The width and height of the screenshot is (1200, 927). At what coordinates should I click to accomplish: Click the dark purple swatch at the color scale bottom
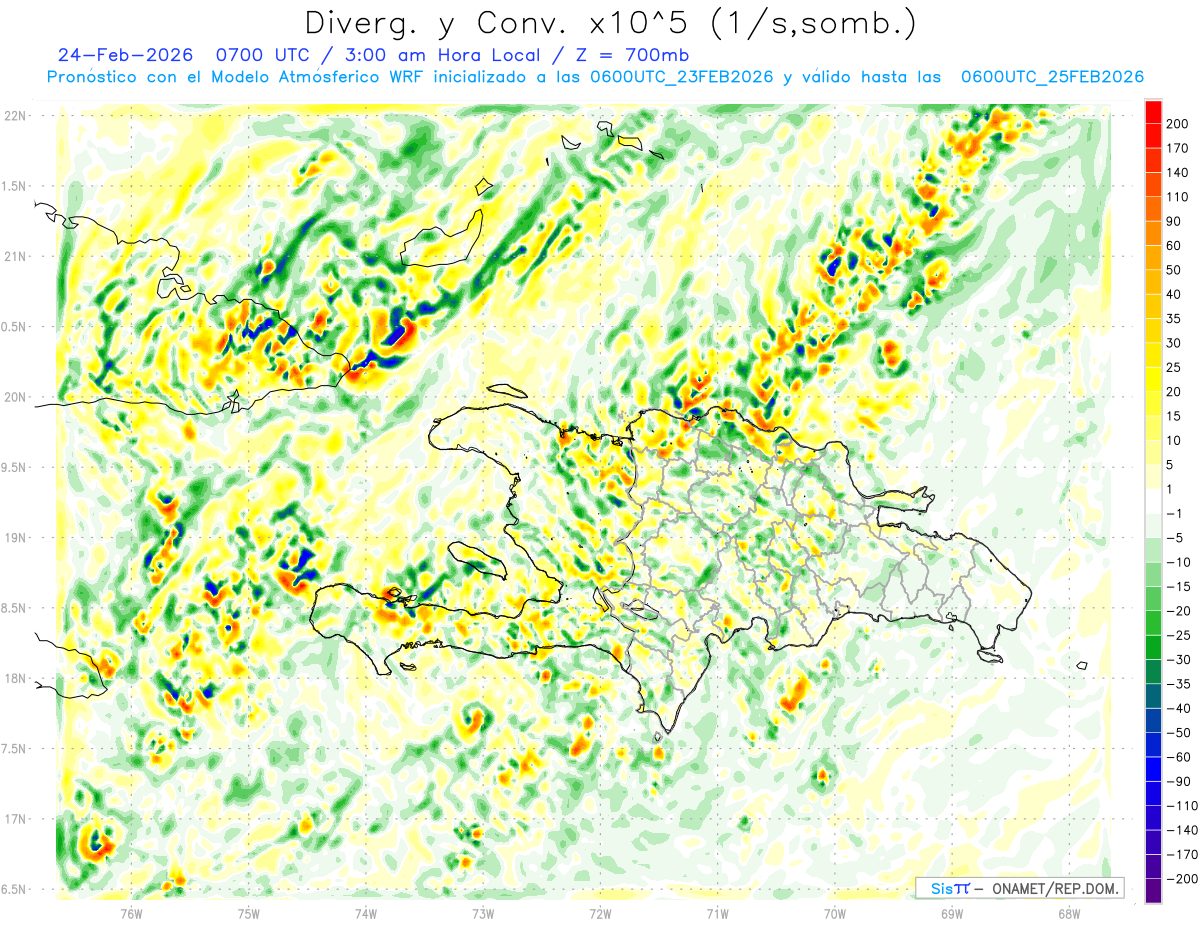click(1153, 891)
